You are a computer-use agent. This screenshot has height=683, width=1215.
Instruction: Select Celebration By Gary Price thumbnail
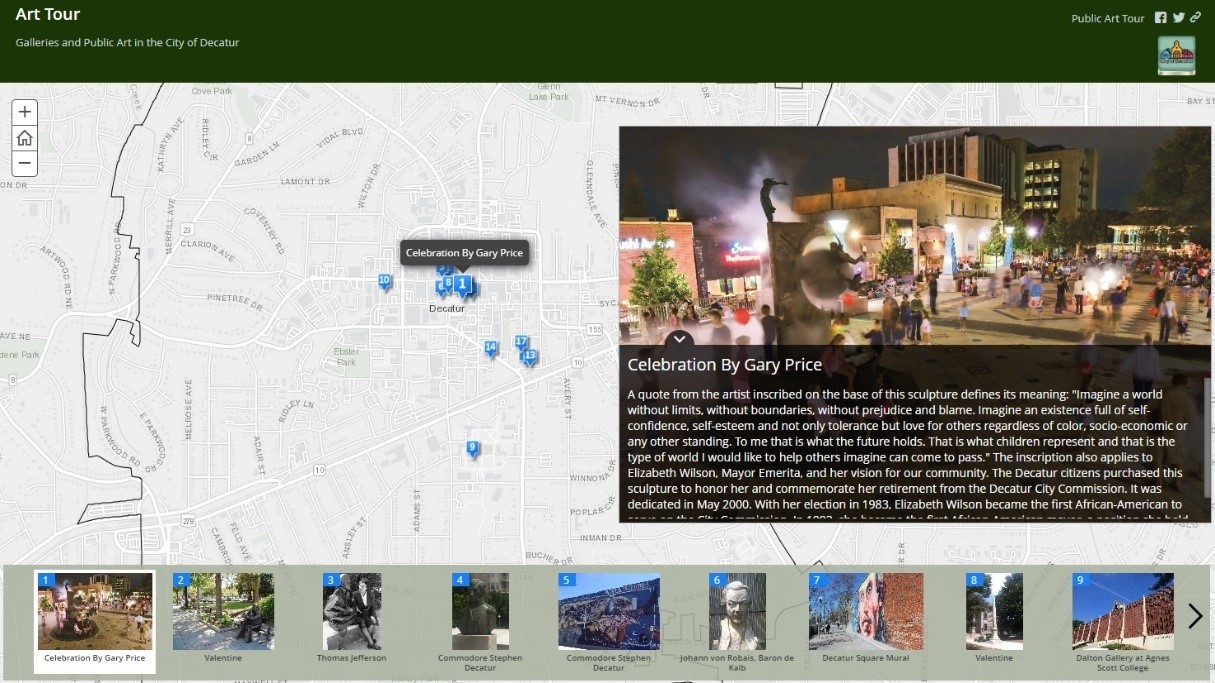click(95, 621)
